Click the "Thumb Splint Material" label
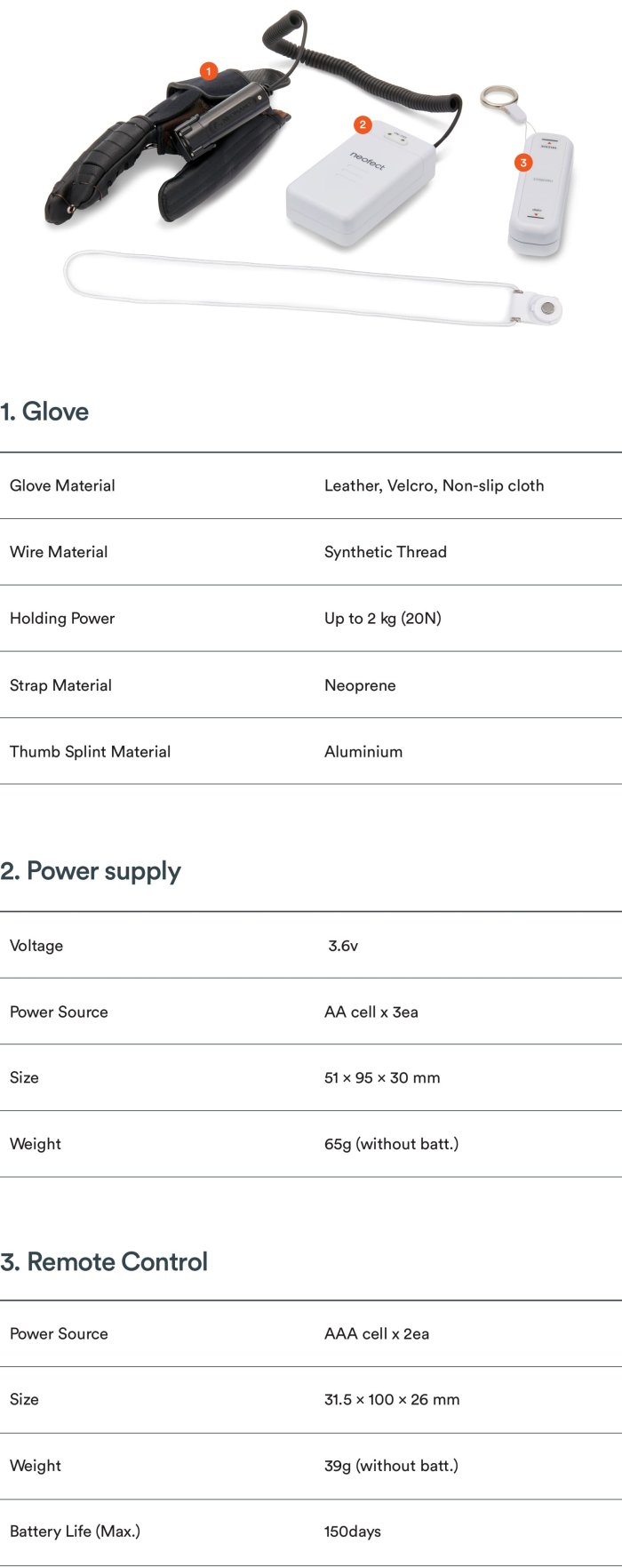 (90, 752)
